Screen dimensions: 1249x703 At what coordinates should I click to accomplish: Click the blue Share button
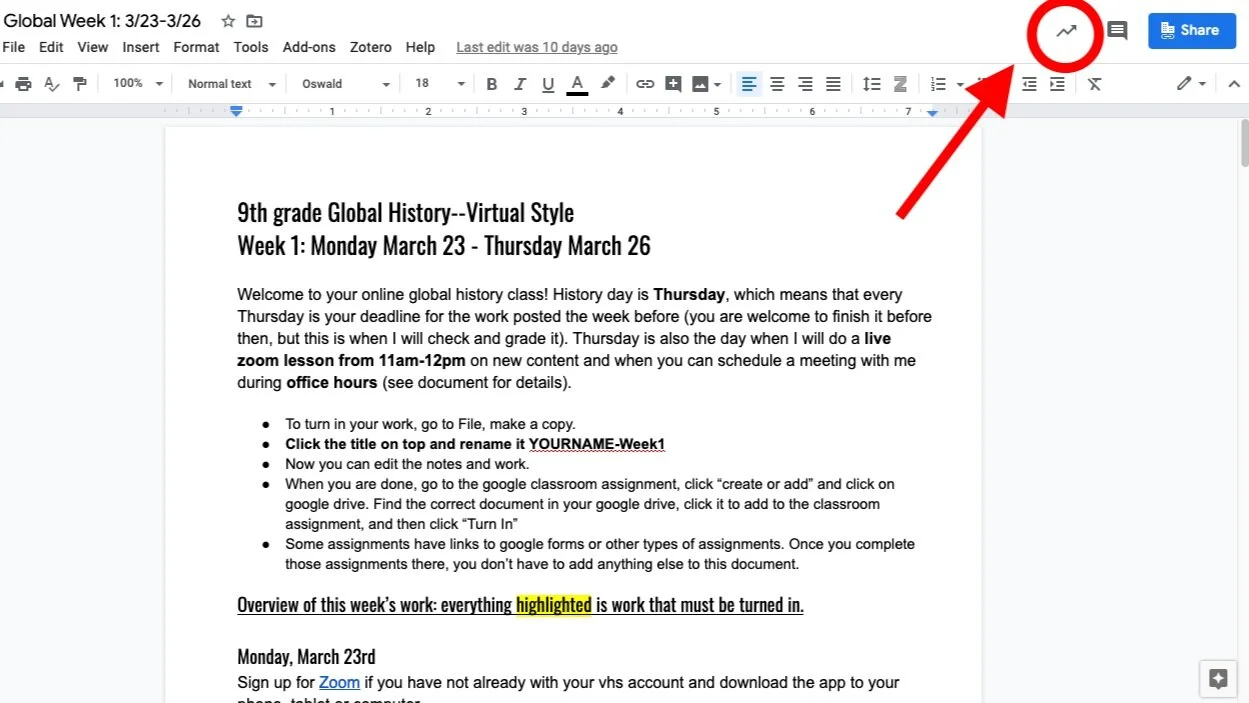1191,30
